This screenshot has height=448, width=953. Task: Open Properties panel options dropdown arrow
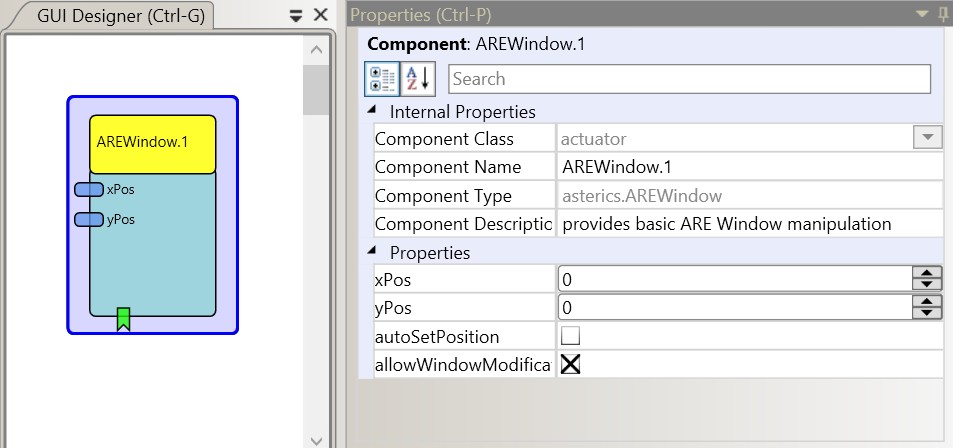pyautogui.click(x=923, y=15)
